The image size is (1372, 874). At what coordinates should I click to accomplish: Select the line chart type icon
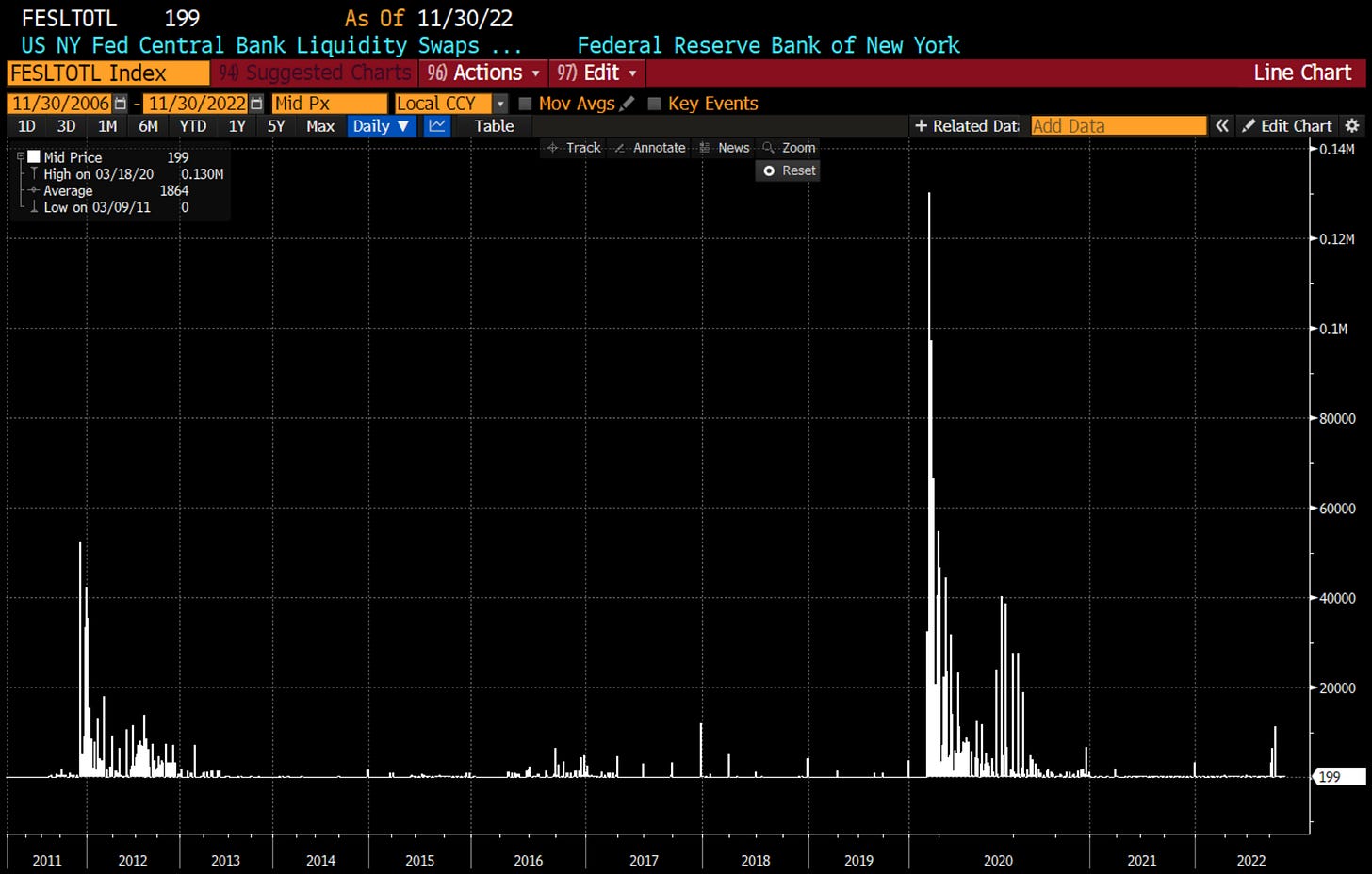pyautogui.click(x=436, y=125)
